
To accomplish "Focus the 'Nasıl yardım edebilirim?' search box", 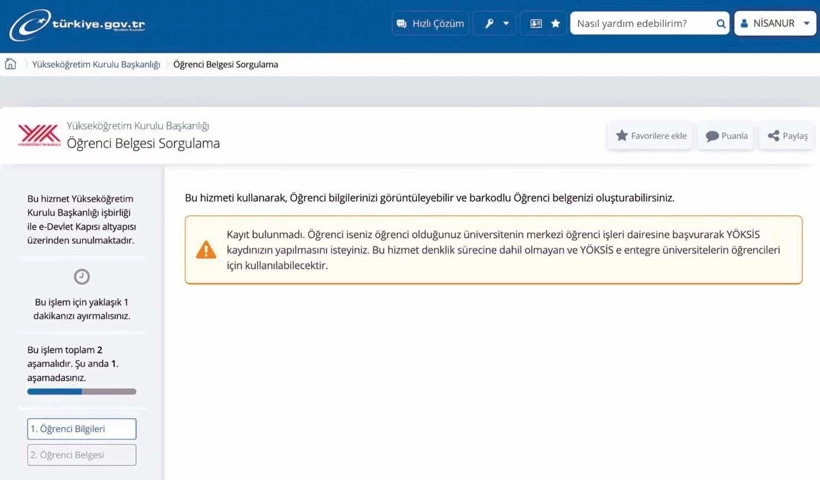I will [640, 23].
